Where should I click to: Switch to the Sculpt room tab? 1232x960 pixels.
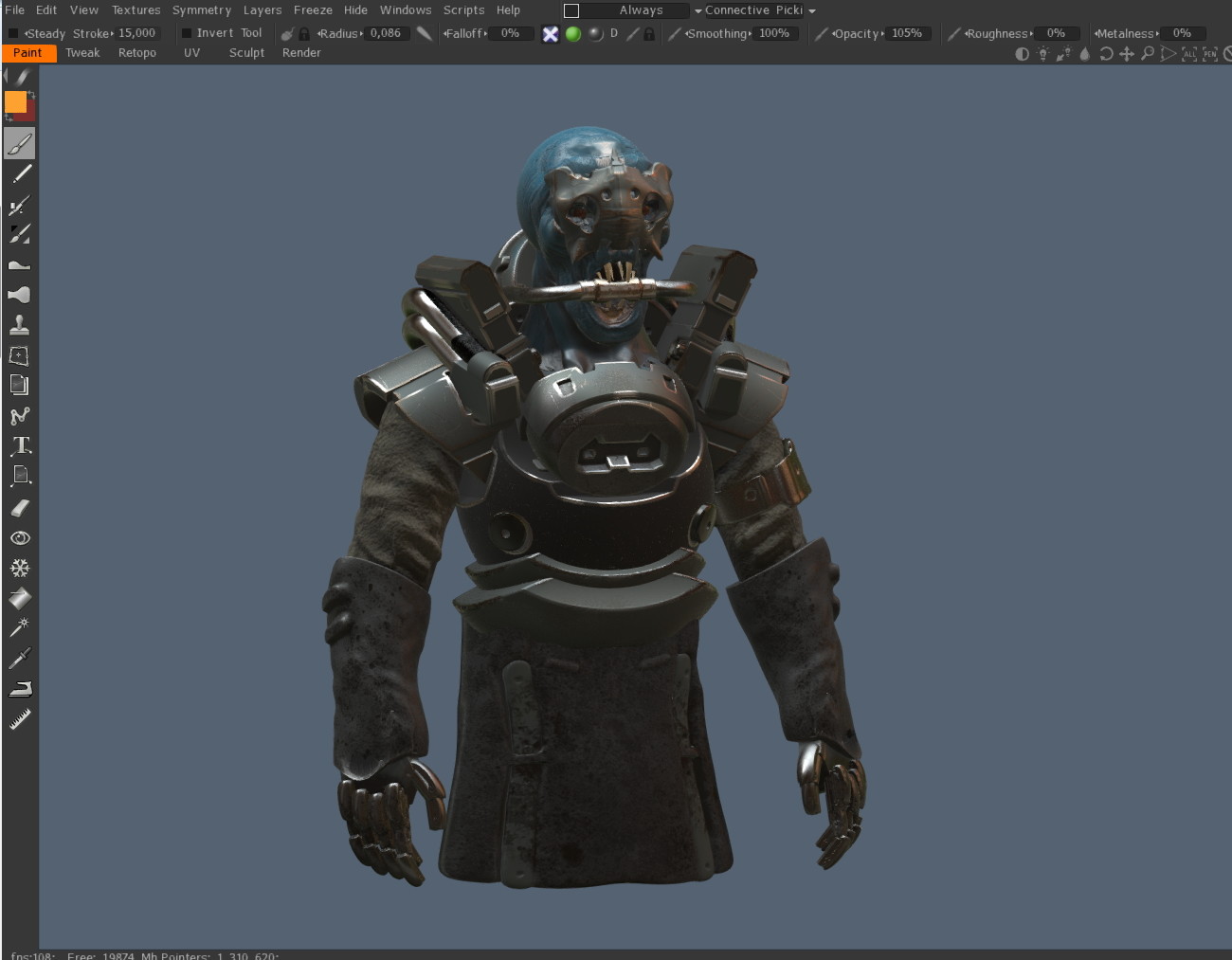point(246,53)
